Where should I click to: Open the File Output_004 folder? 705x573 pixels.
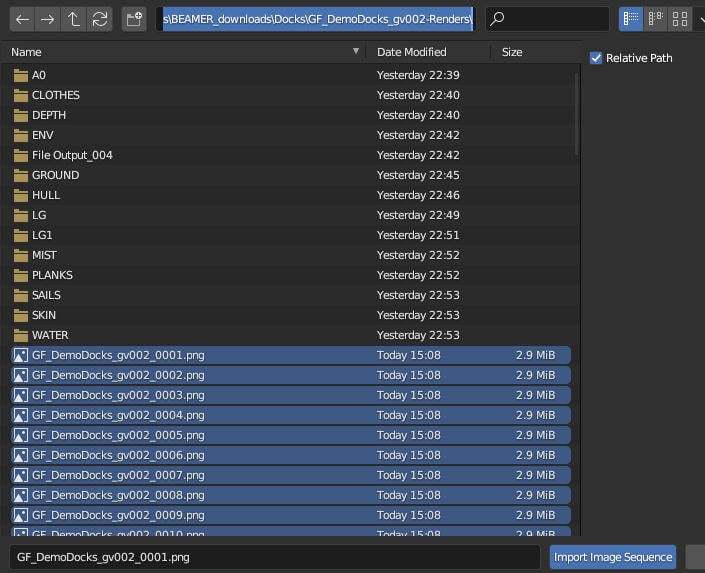(291, 155)
